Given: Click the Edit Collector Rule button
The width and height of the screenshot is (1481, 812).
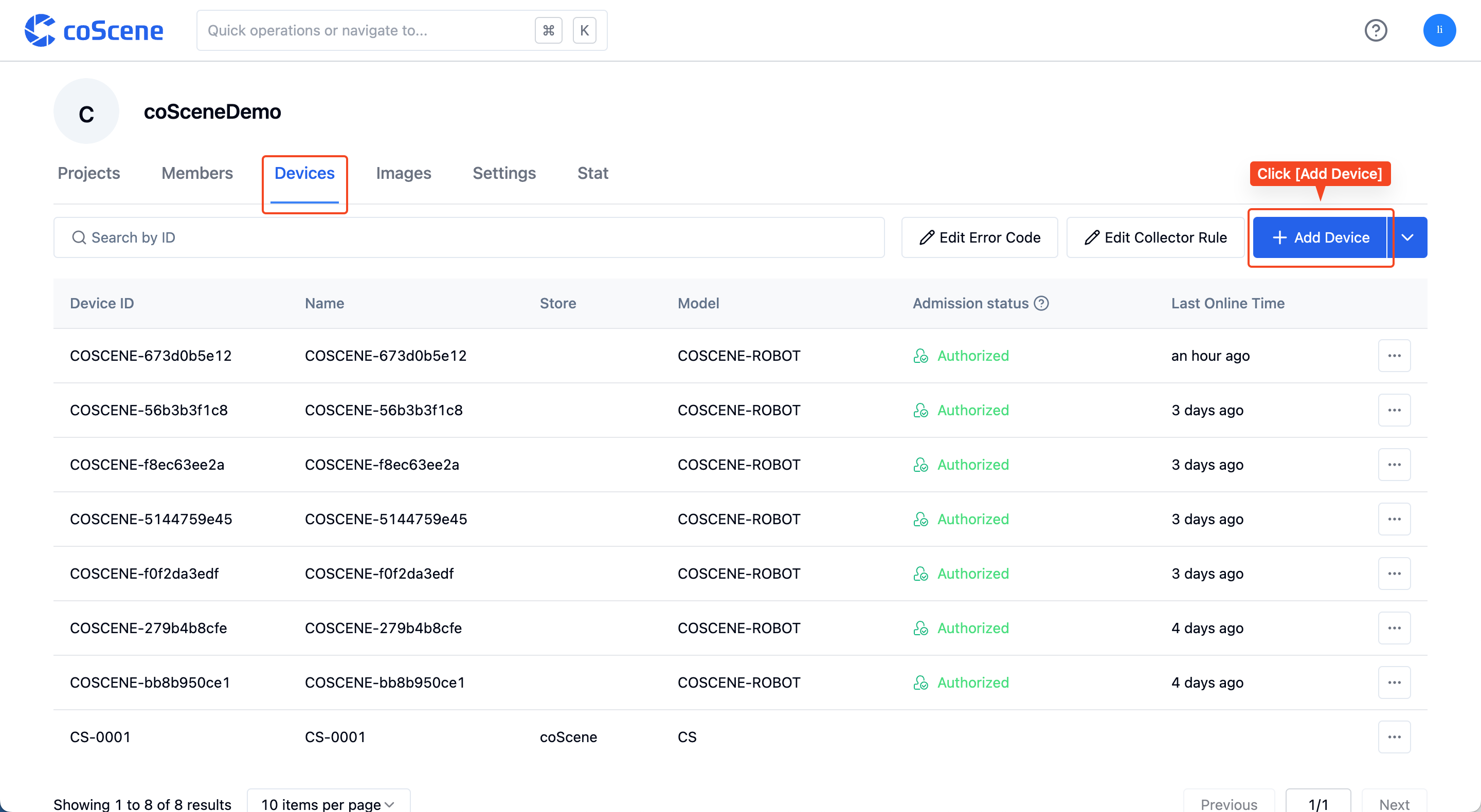Looking at the screenshot, I should point(1155,237).
